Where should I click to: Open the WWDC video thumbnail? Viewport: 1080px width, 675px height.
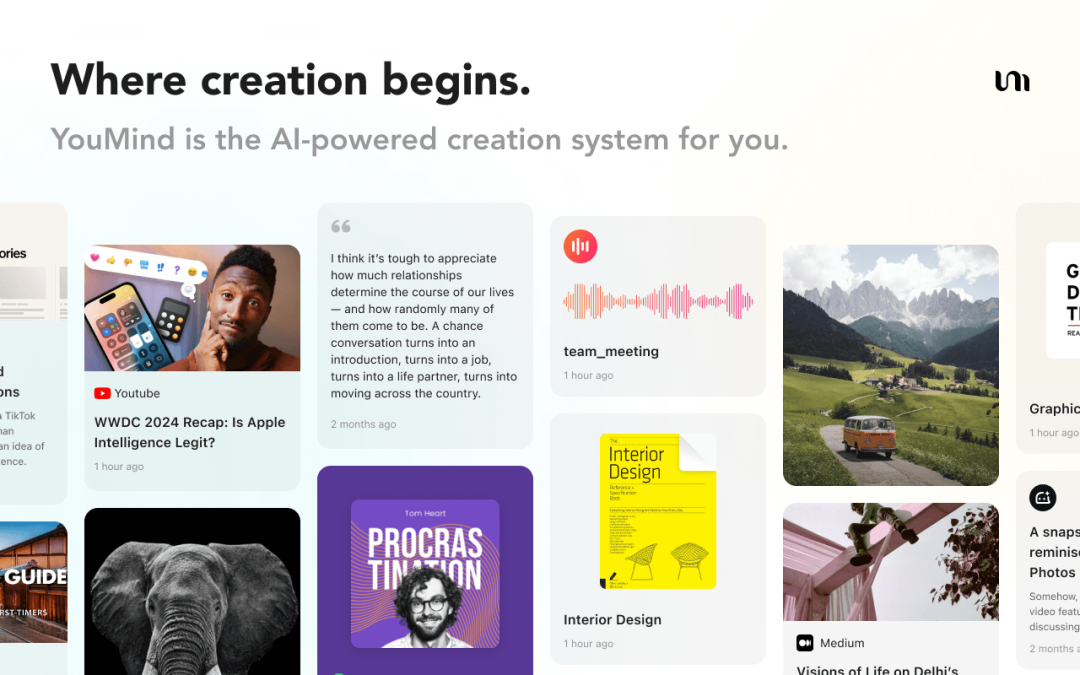point(192,308)
